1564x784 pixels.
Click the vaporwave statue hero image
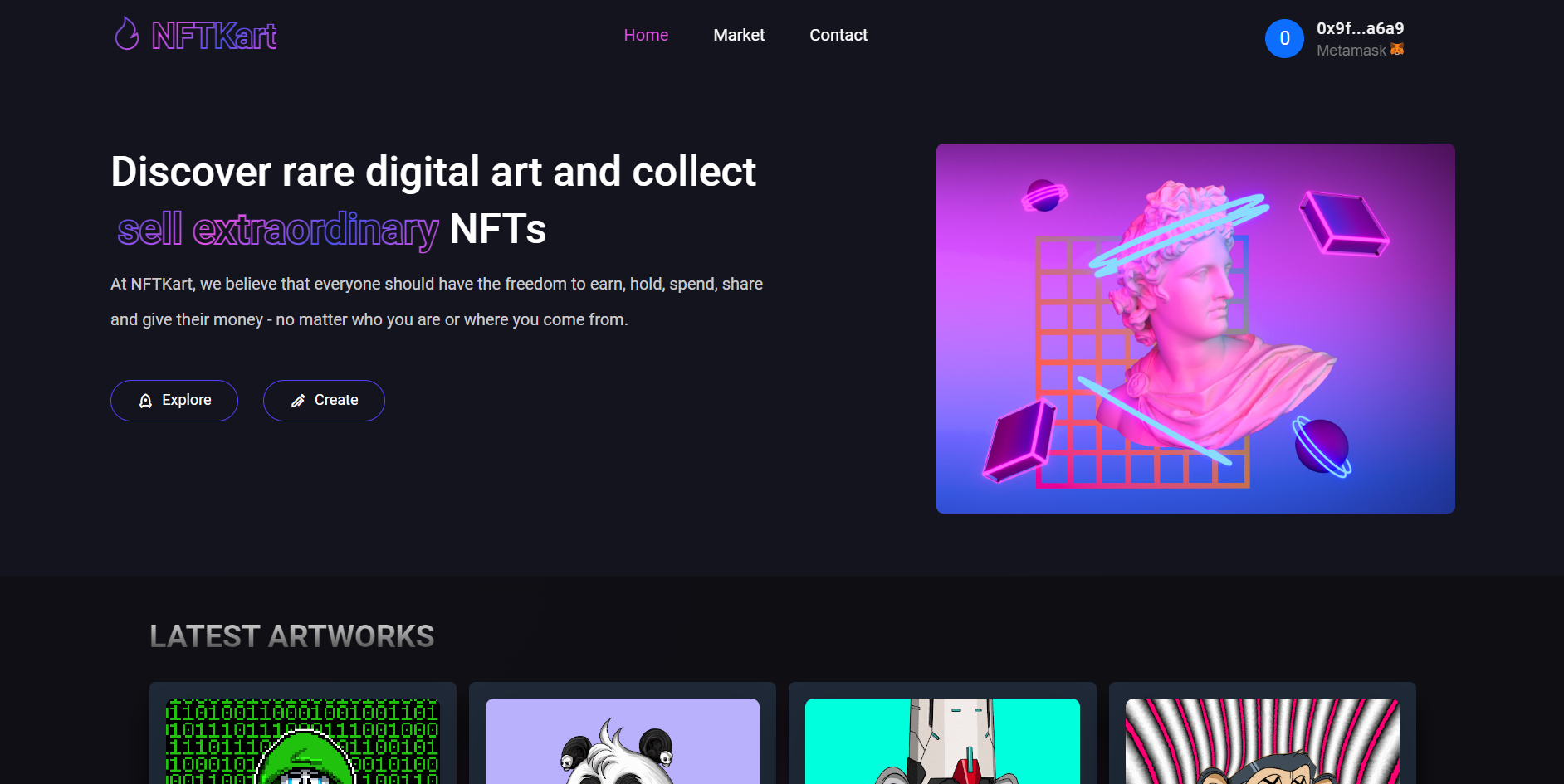[x=1195, y=327]
